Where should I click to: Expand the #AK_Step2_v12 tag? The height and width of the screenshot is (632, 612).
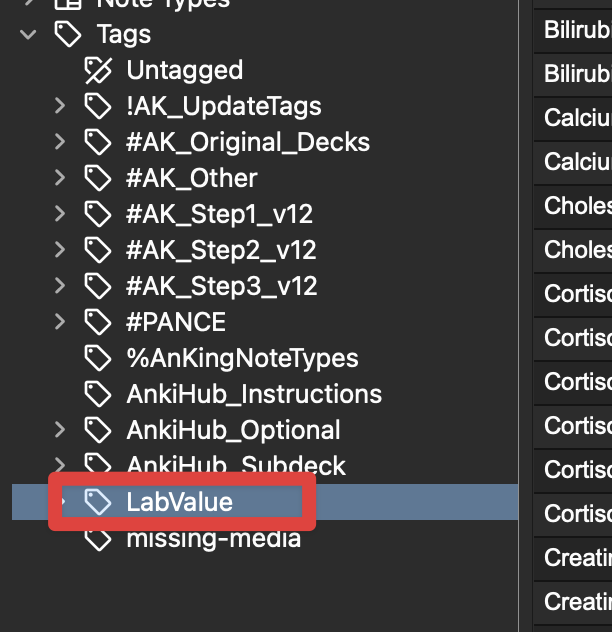60,250
